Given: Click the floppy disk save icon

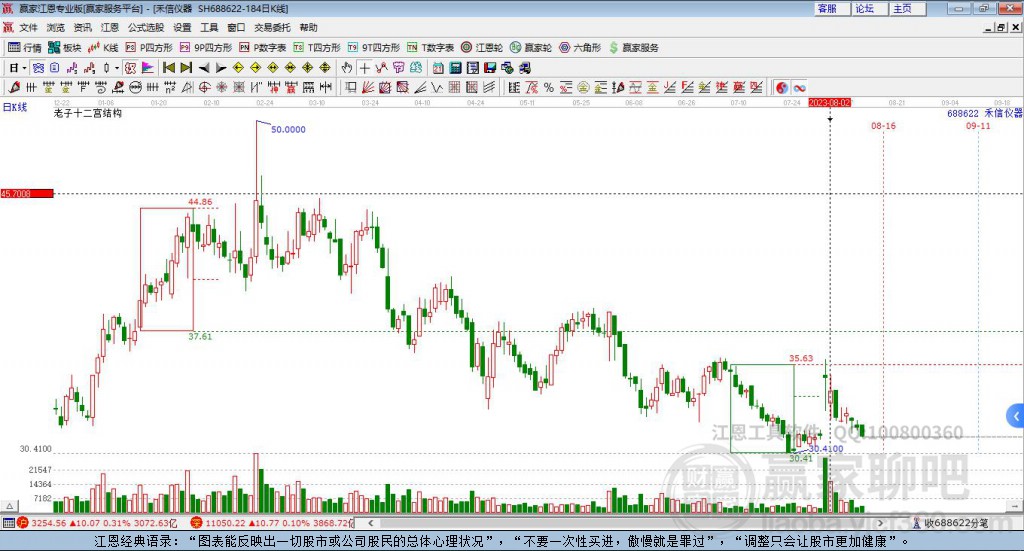Looking at the screenshot, I should [x=490, y=68].
